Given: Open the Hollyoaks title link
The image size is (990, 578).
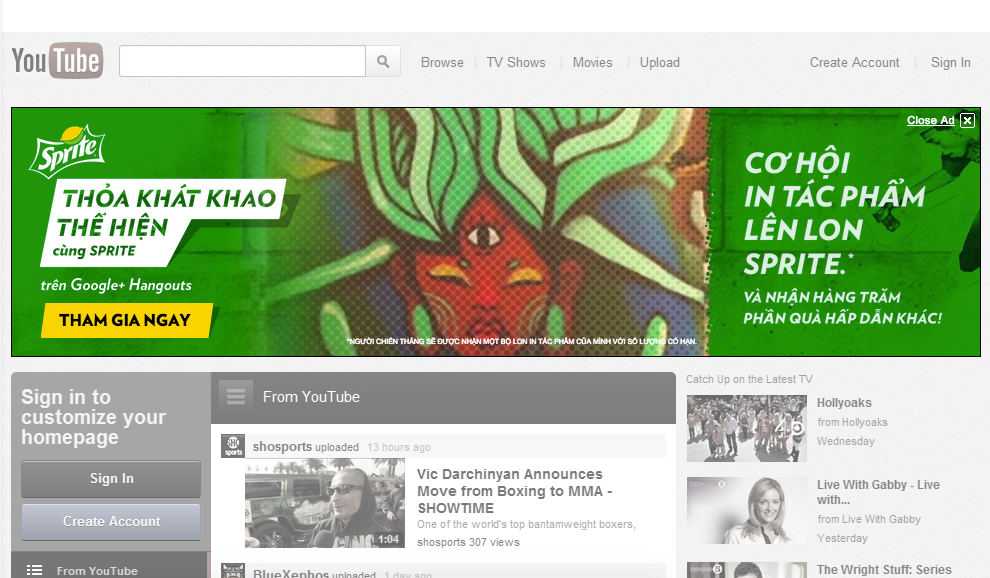Looking at the screenshot, I should 844,403.
